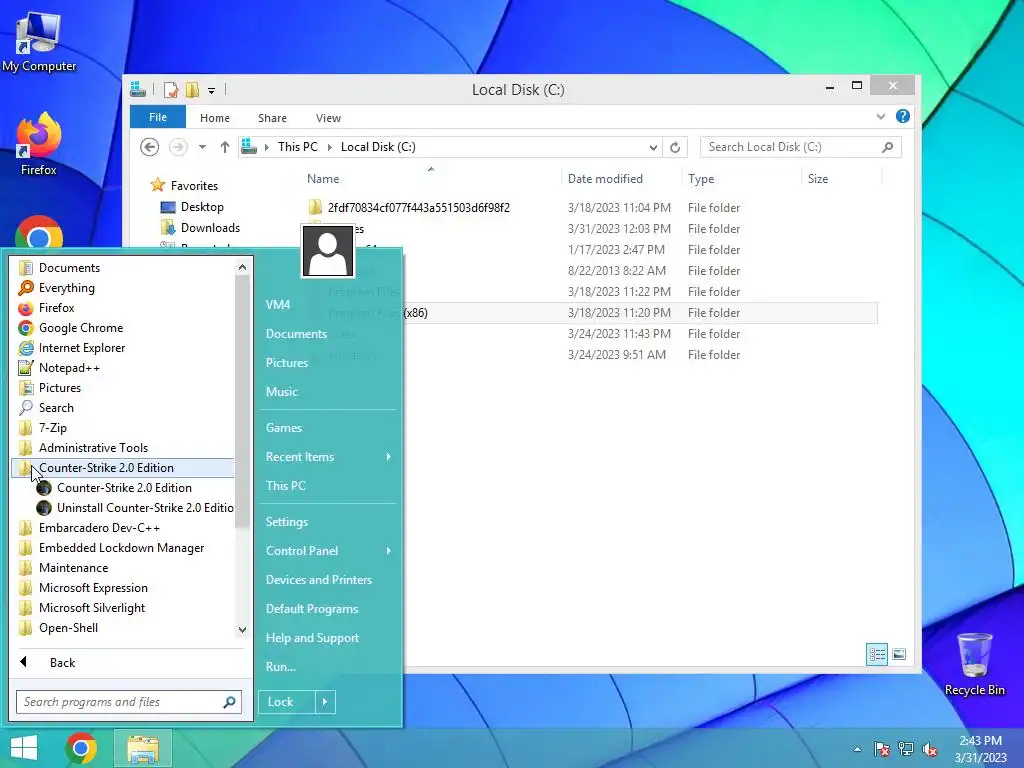Click the muted volume tray icon
The image size is (1024, 768).
(929, 749)
